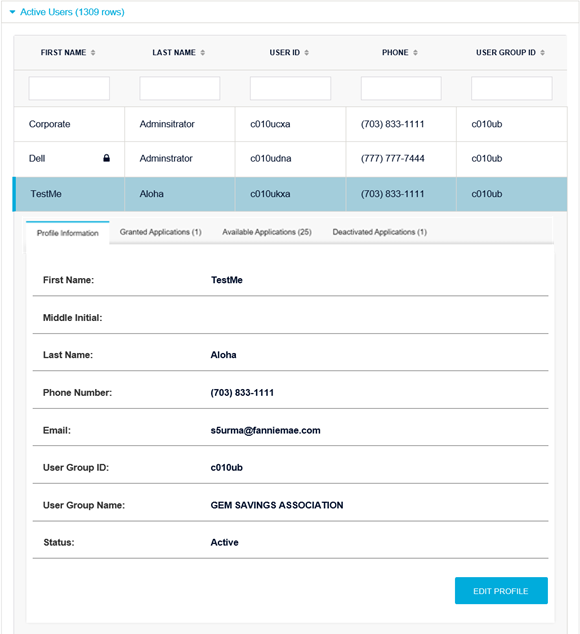Click the EDIT PROFILE button
The width and height of the screenshot is (580, 634).
tap(501, 591)
